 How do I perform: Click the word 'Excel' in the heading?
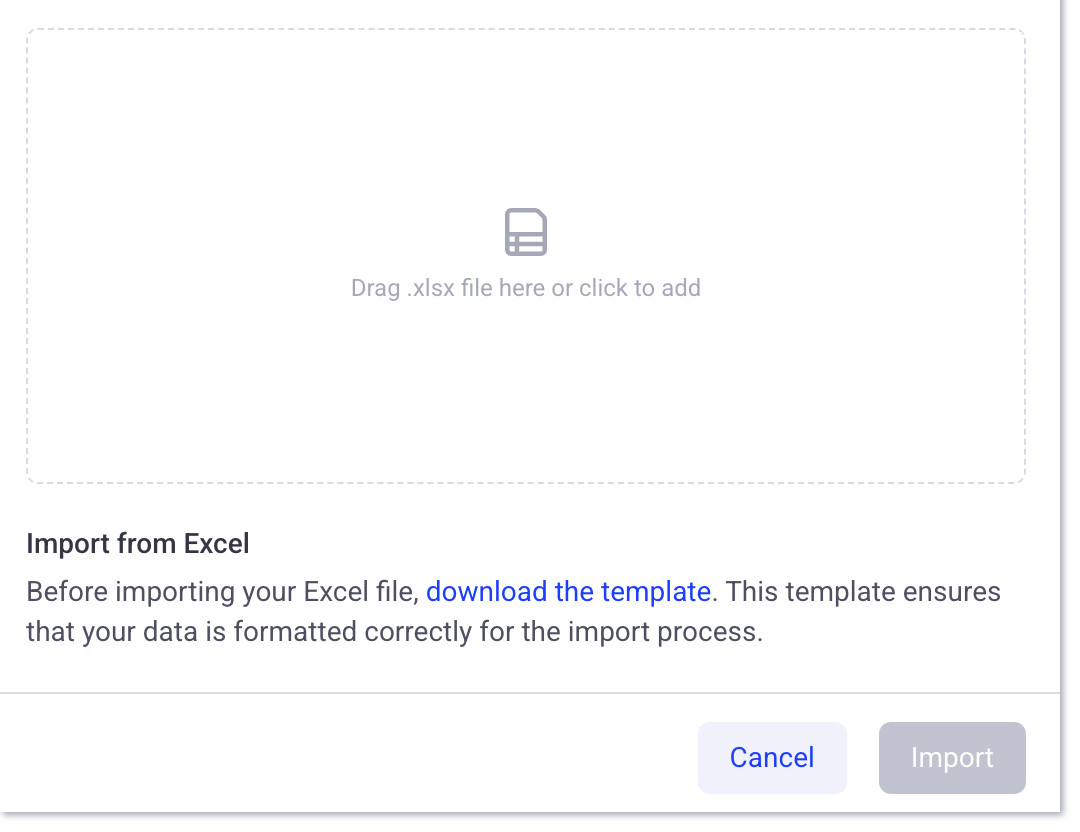click(x=216, y=544)
